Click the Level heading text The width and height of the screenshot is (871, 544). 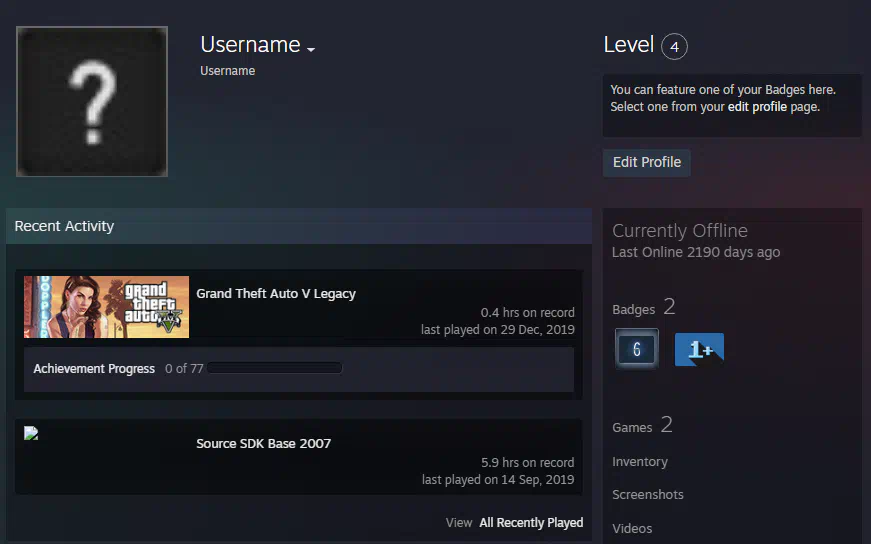tap(628, 45)
